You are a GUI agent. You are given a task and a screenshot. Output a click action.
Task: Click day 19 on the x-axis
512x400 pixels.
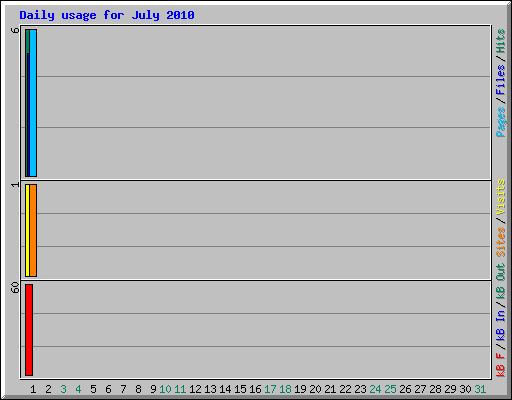click(300, 389)
